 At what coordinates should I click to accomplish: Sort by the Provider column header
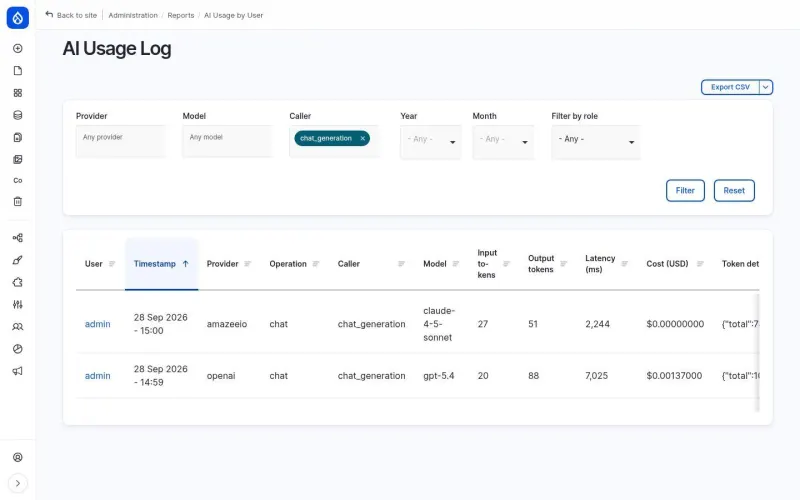pyautogui.click(x=222, y=264)
